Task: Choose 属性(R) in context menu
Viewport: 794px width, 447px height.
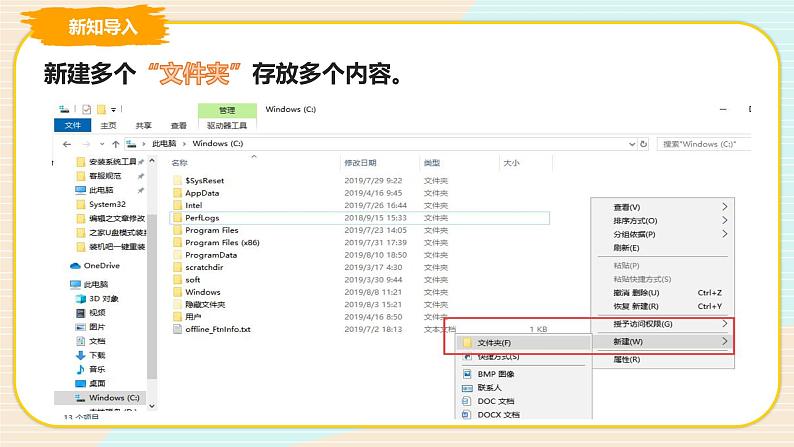Action: [x=662, y=359]
